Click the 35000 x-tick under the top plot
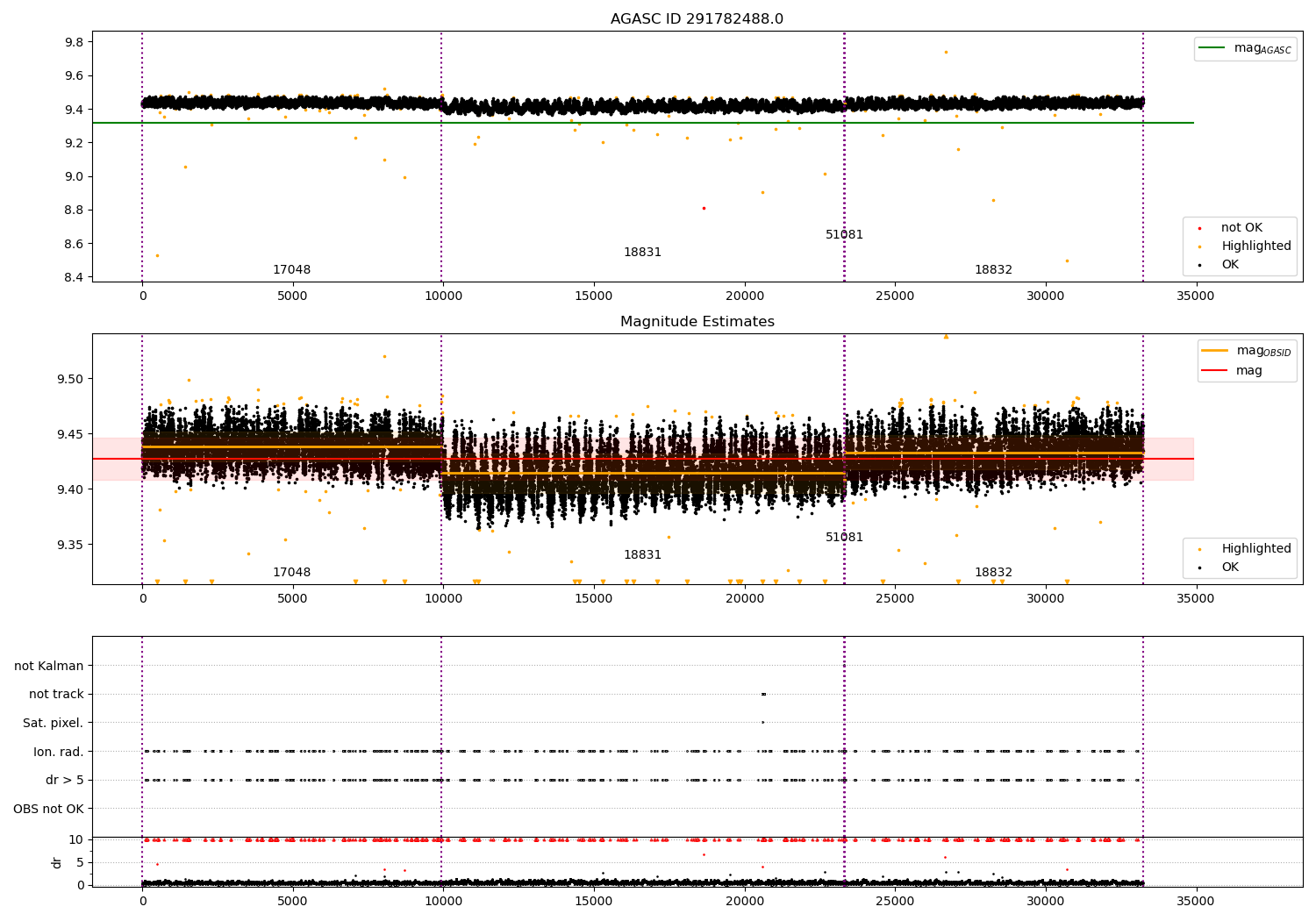Image resolution: width=1316 pixels, height=921 pixels. click(x=1195, y=296)
